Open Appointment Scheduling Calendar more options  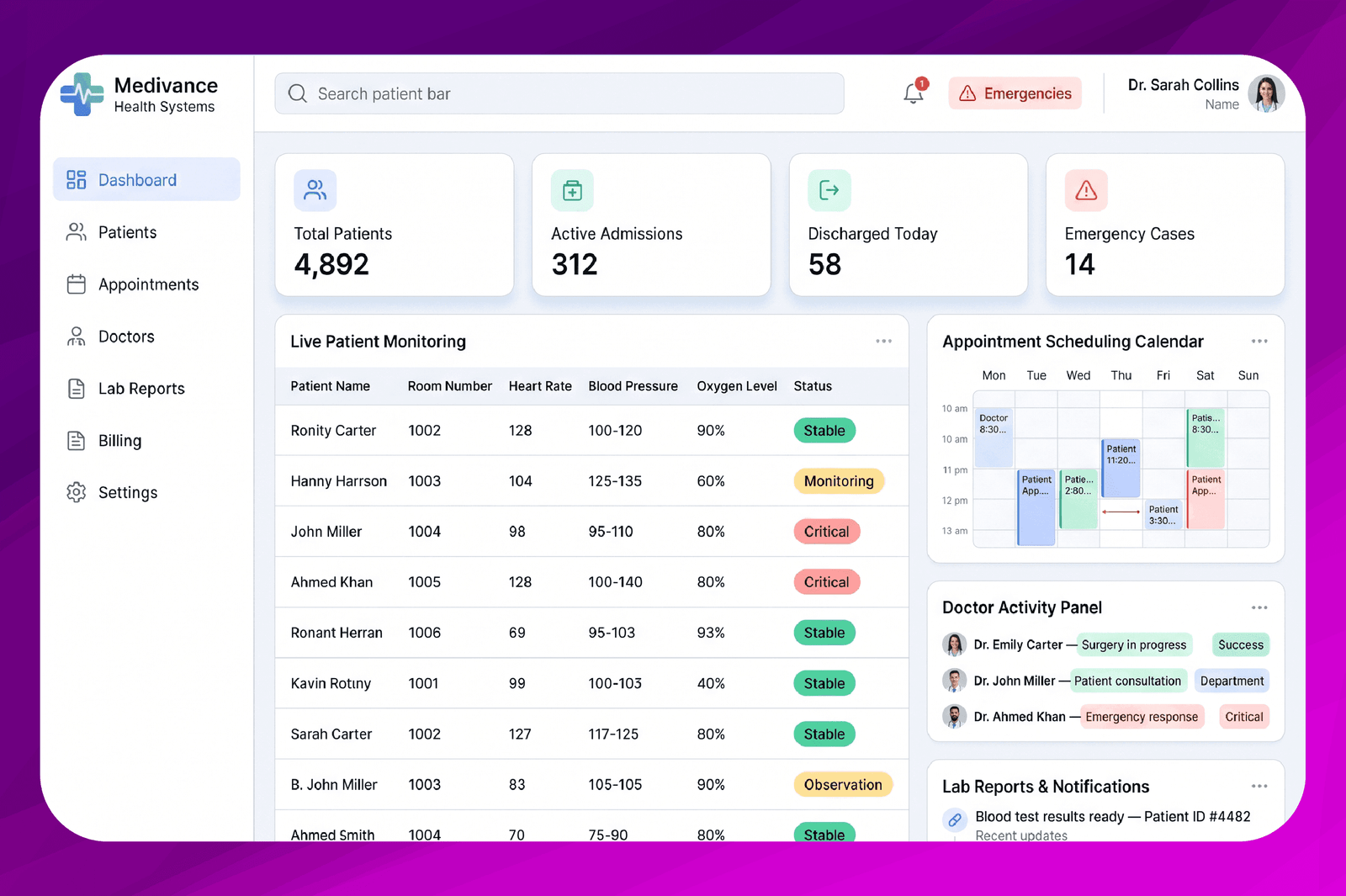point(1259,341)
